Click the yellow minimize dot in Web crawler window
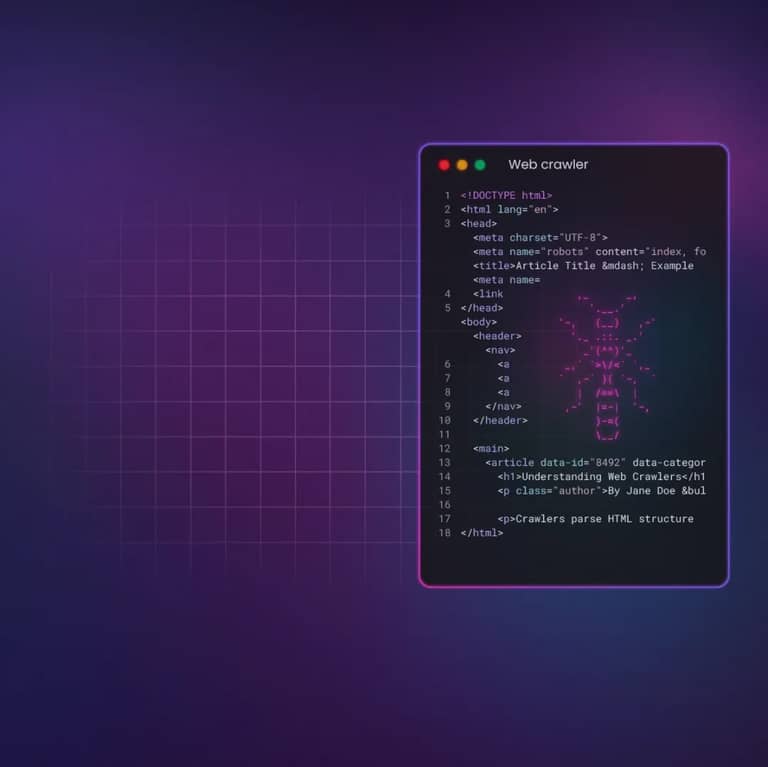Image resolution: width=768 pixels, height=767 pixels. (x=462, y=165)
